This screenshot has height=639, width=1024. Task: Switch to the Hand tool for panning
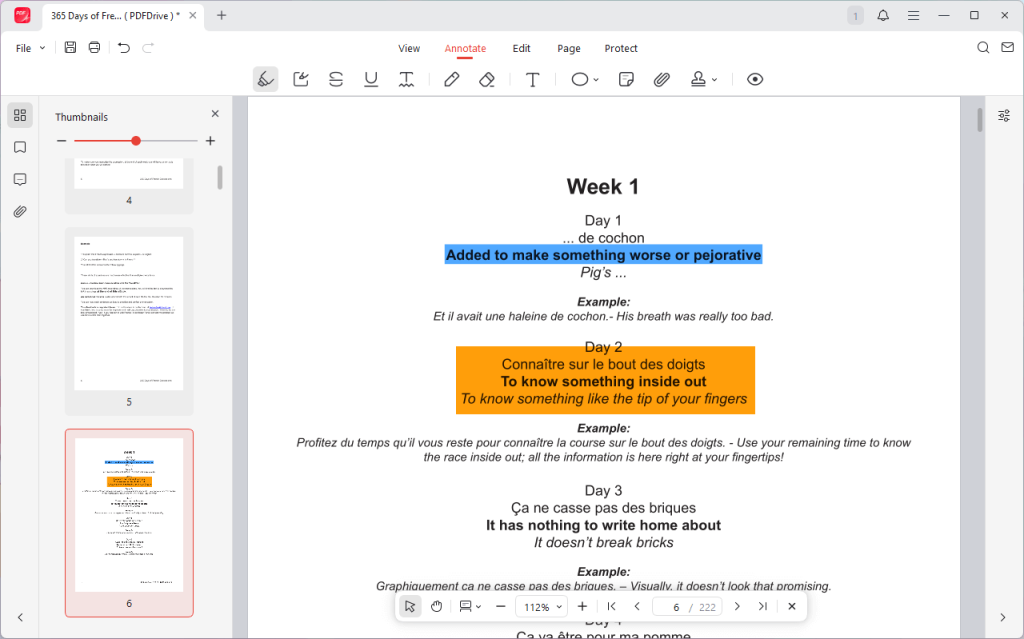[x=435, y=605]
